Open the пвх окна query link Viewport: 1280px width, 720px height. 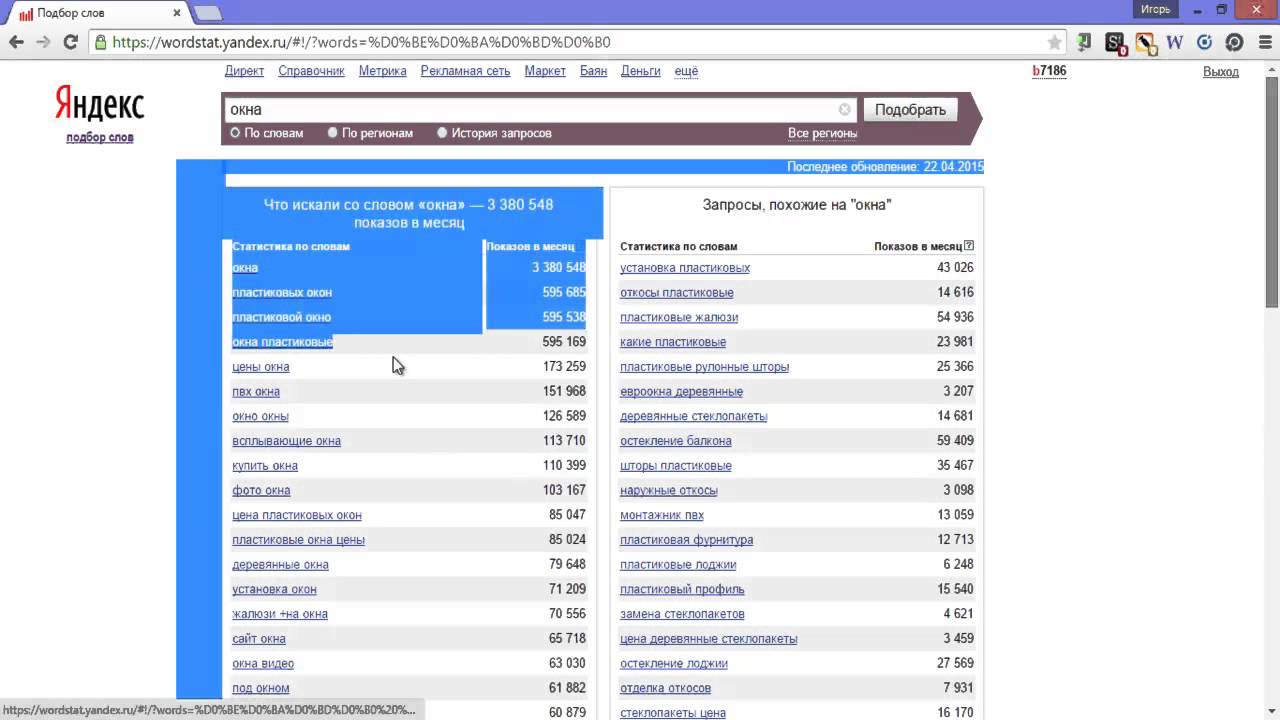(x=255, y=391)
